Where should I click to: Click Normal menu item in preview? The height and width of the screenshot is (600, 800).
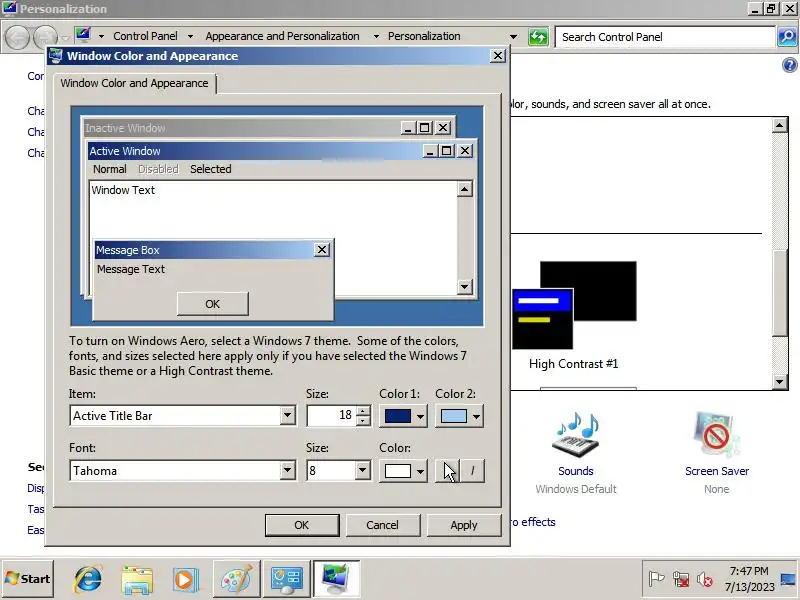[x=110, y=169]
